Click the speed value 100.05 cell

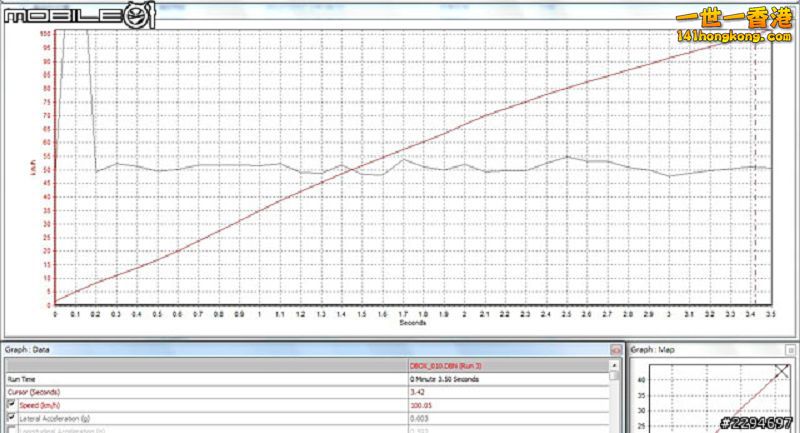[x=421, y=406]
